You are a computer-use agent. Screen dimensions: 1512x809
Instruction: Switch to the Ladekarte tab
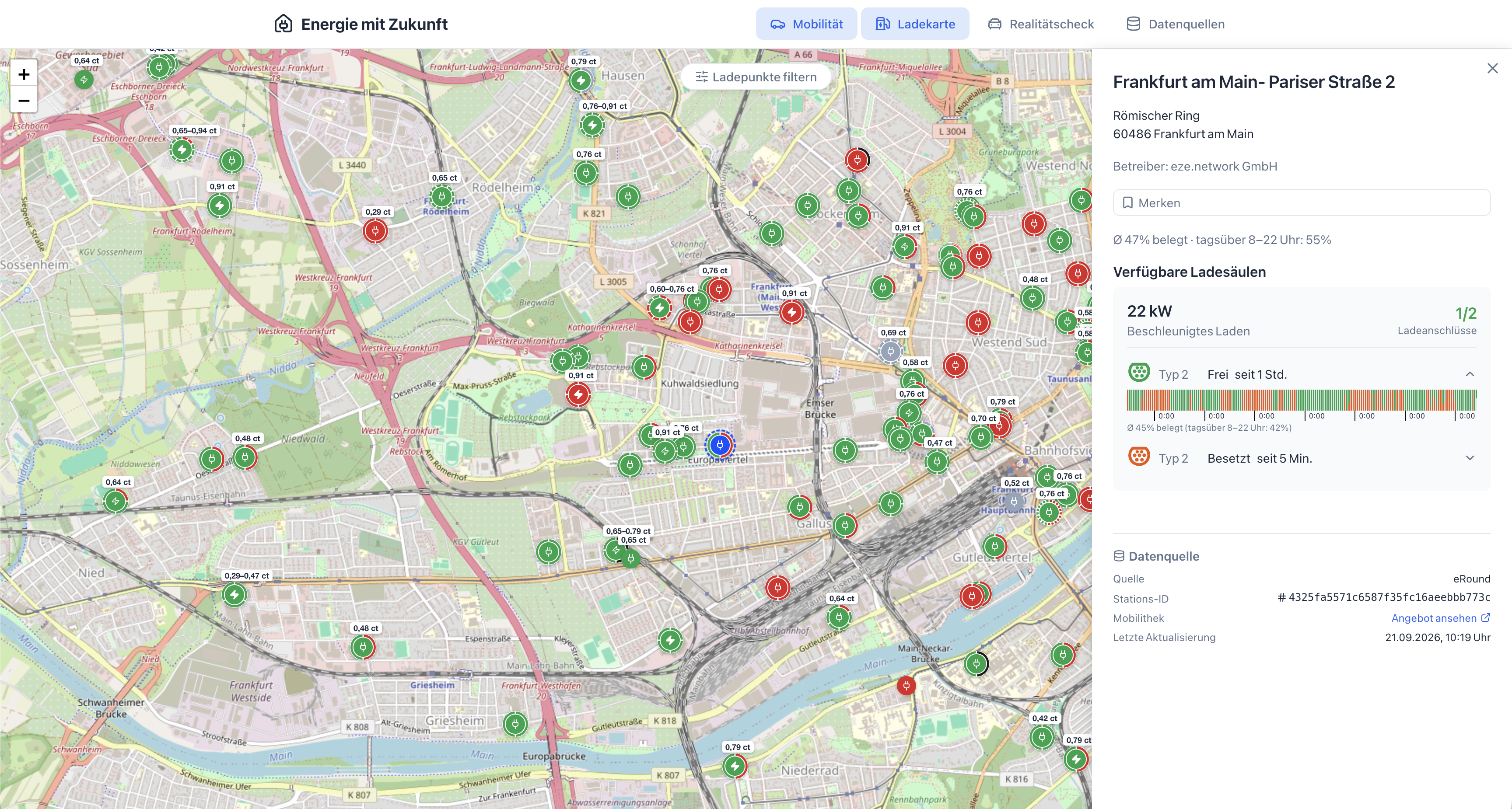(914, 24)
